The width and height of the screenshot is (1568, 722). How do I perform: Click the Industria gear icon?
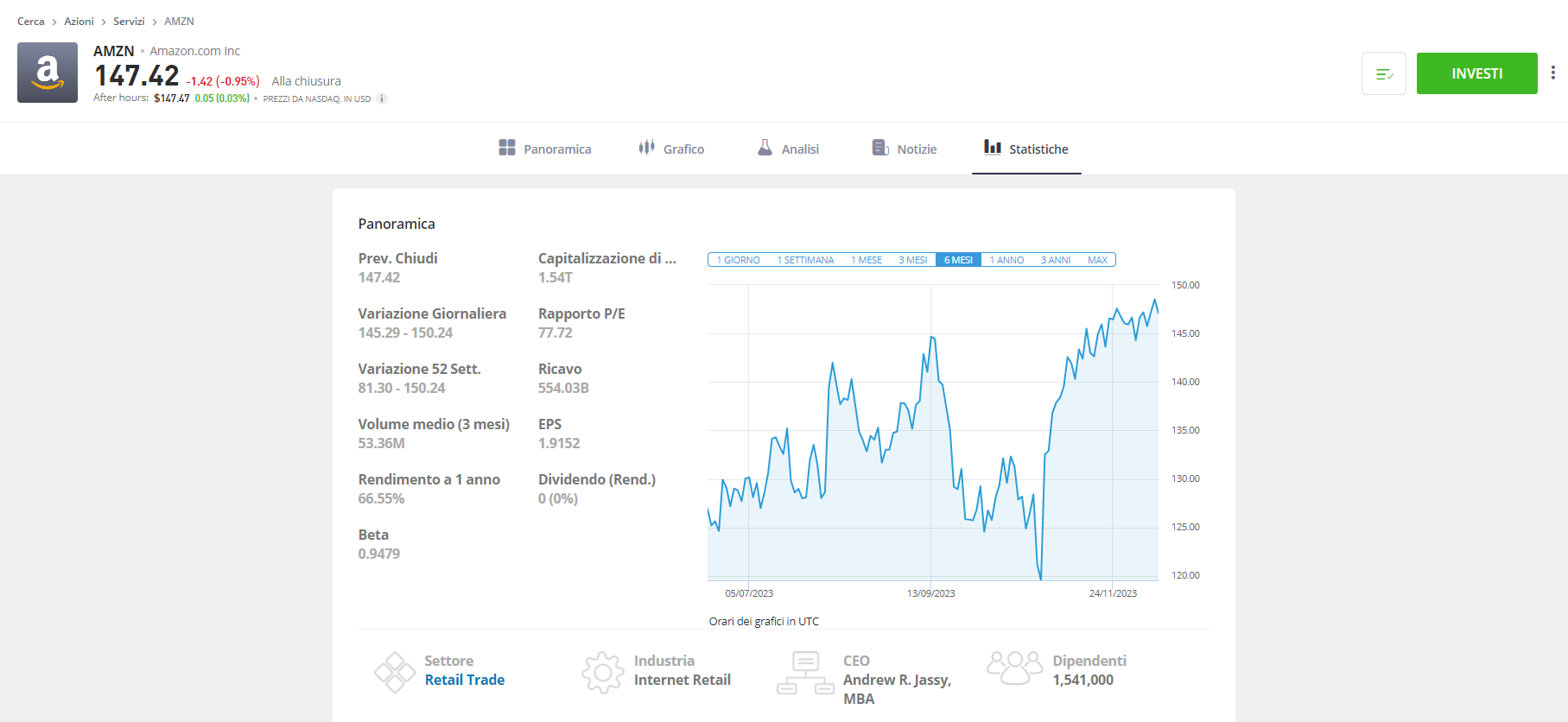[x=603, y=672]
